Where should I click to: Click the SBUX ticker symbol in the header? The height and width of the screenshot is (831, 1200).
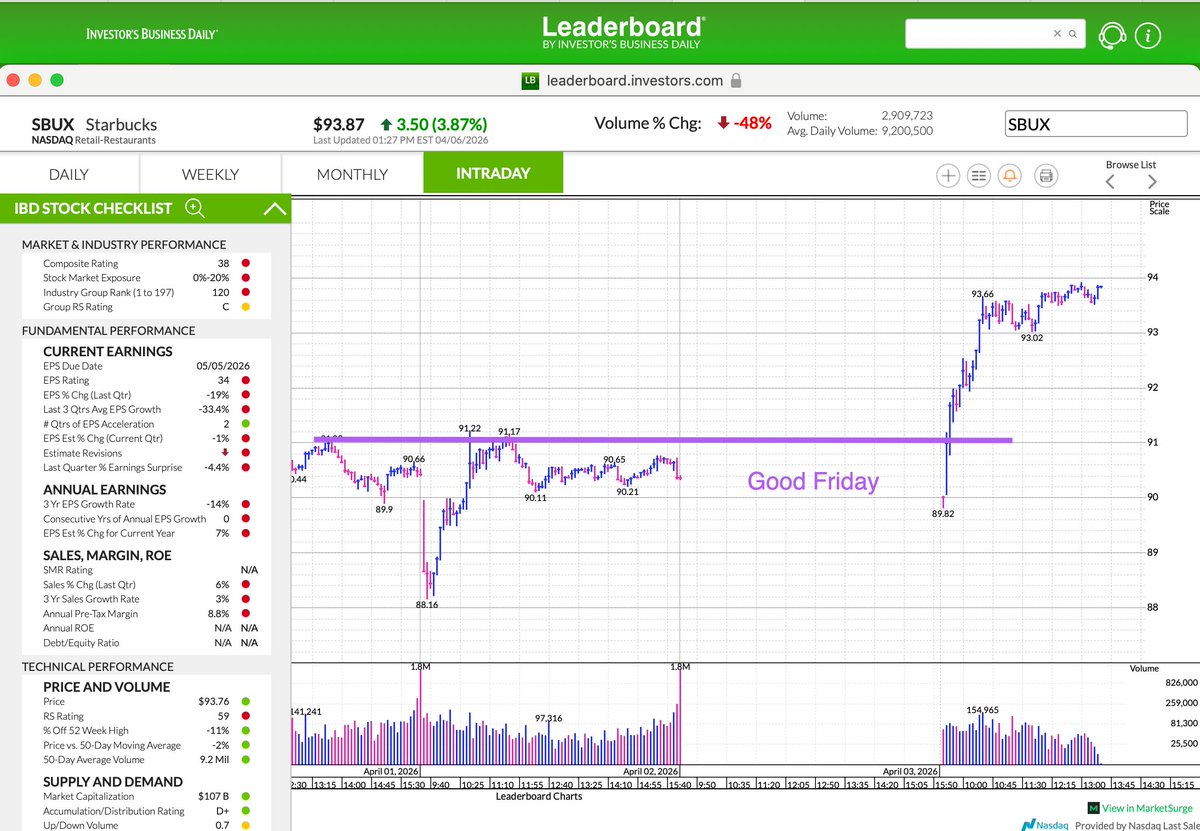pyautogui.click(x=53, y=124)
